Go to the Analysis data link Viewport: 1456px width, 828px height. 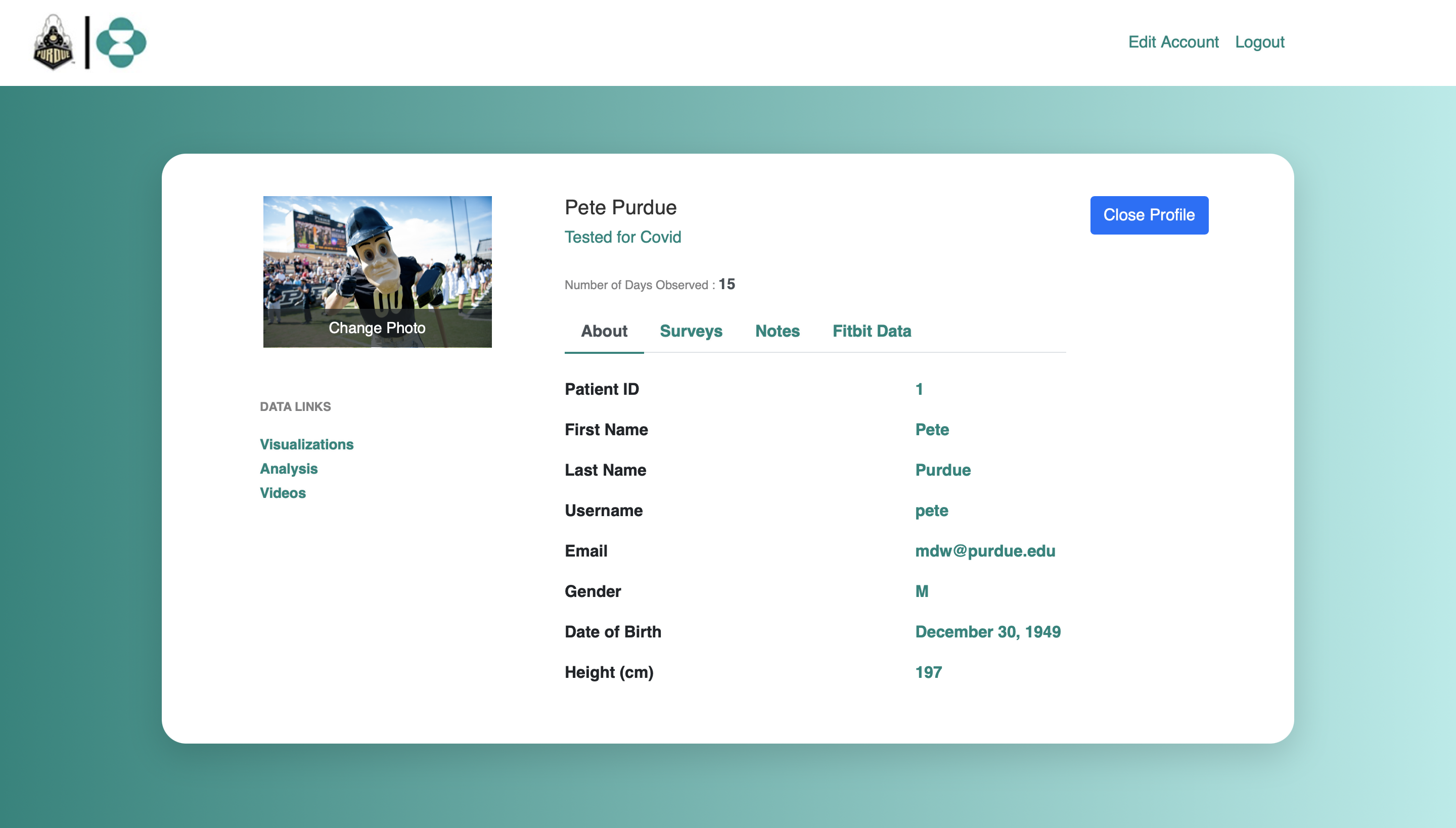tap(288, 469)
